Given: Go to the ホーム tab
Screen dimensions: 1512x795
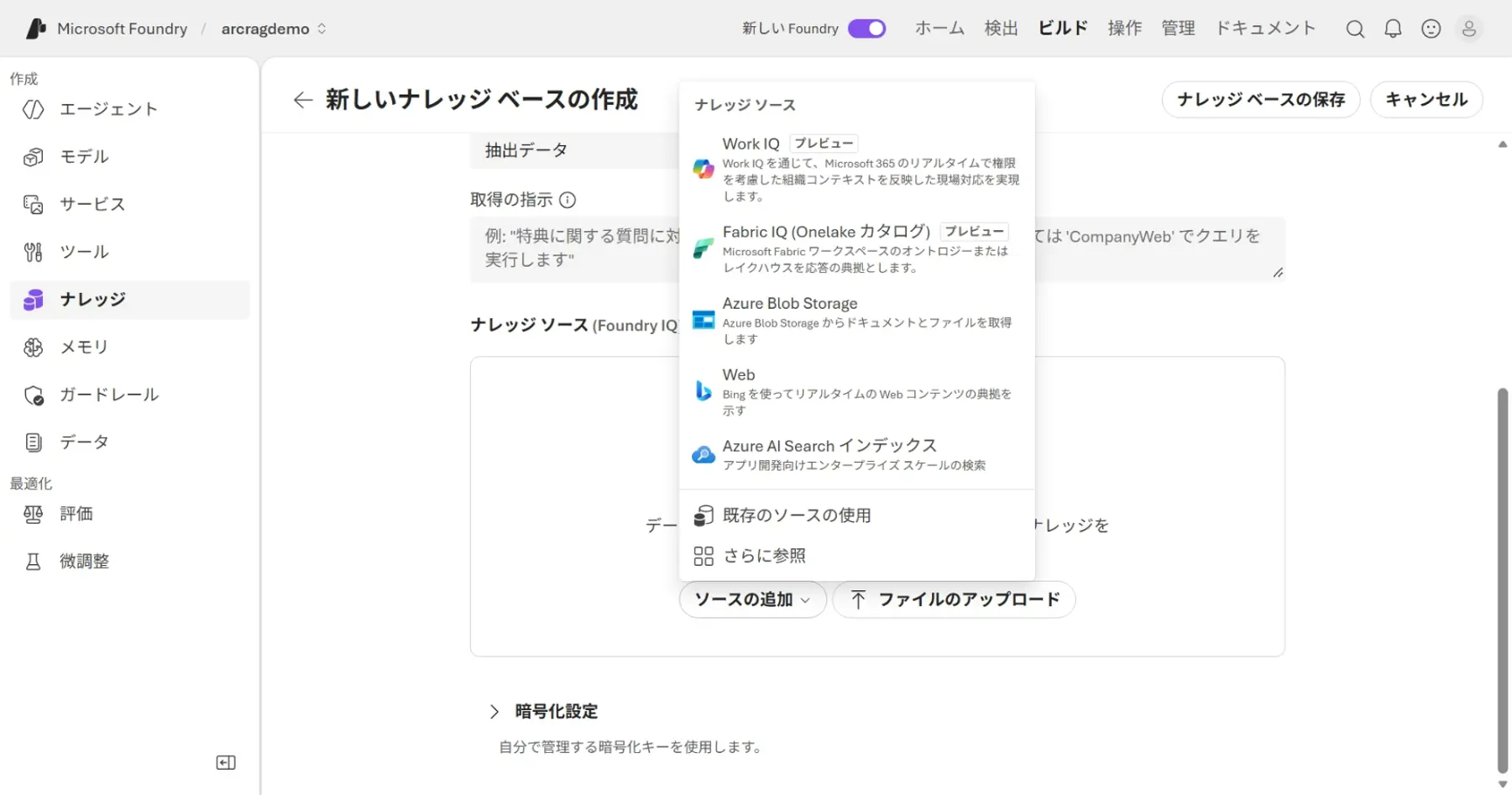Looking at the screenshot, I should [x=939, y=29].
